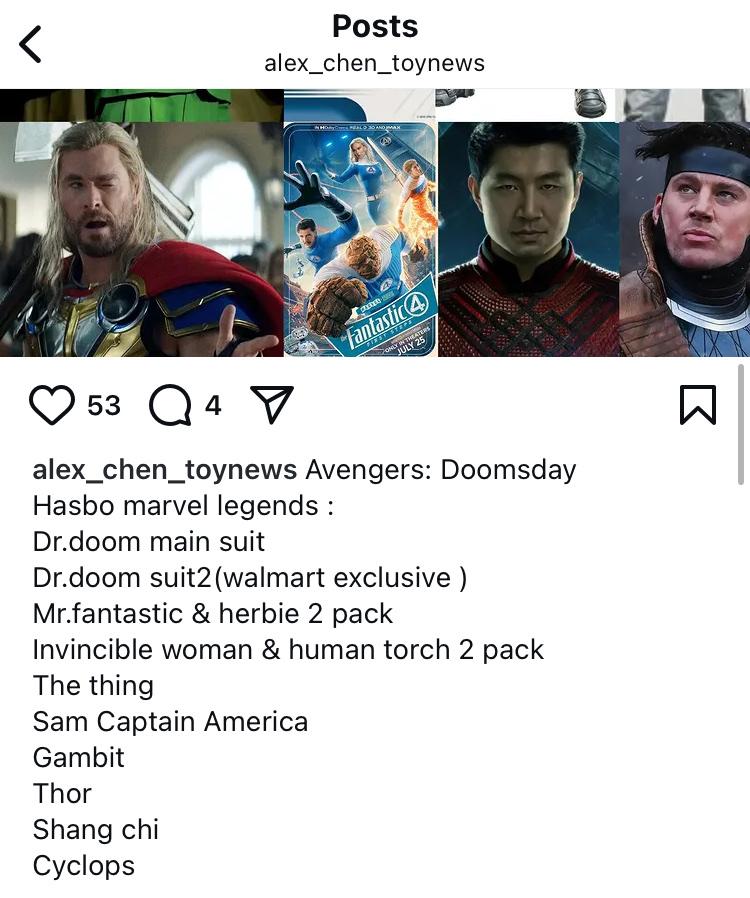Open comments via speech bubble icon

170,405
